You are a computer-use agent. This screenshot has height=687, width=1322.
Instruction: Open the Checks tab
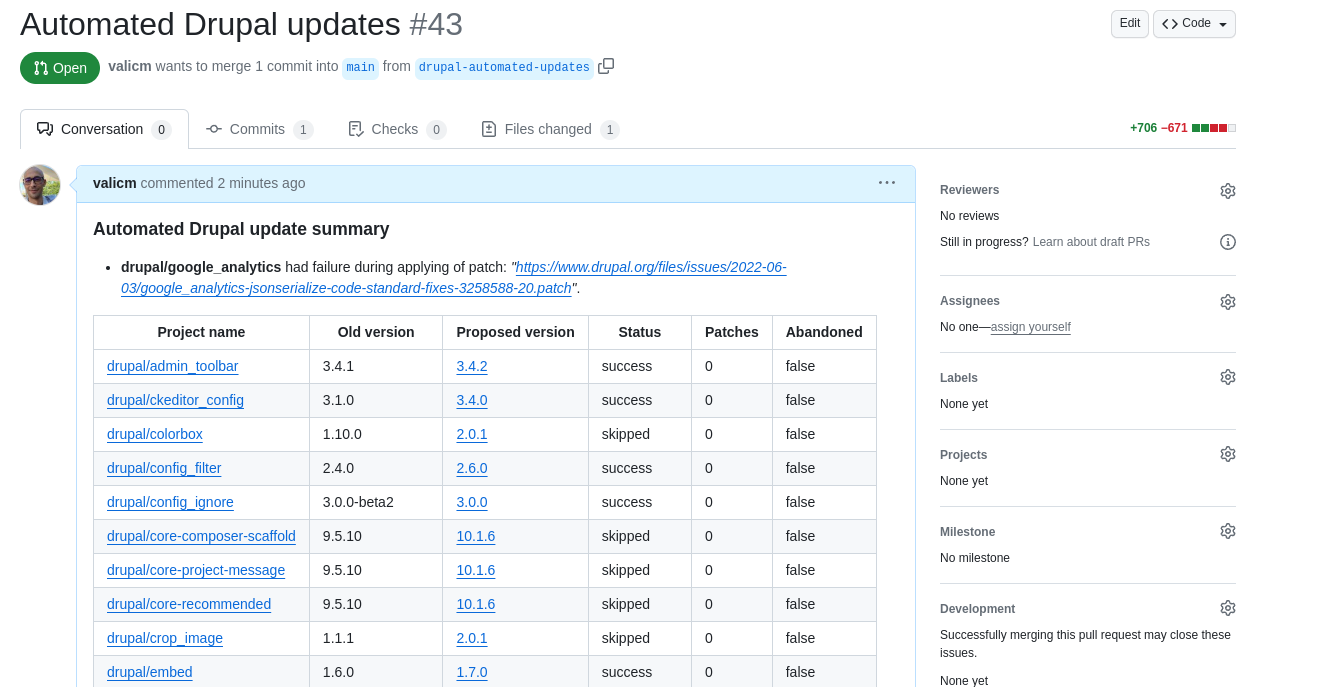pos(397,129)
